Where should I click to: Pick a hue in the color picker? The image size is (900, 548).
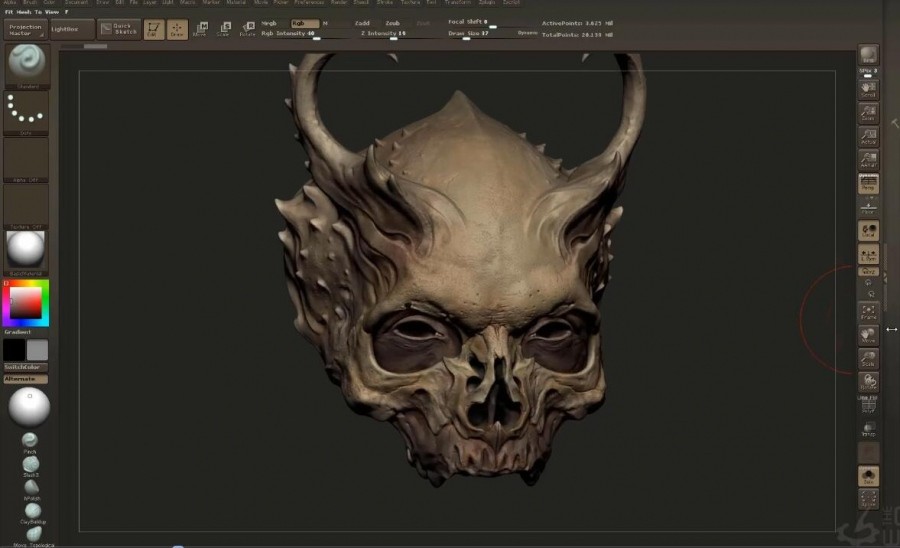pos(26,303)
